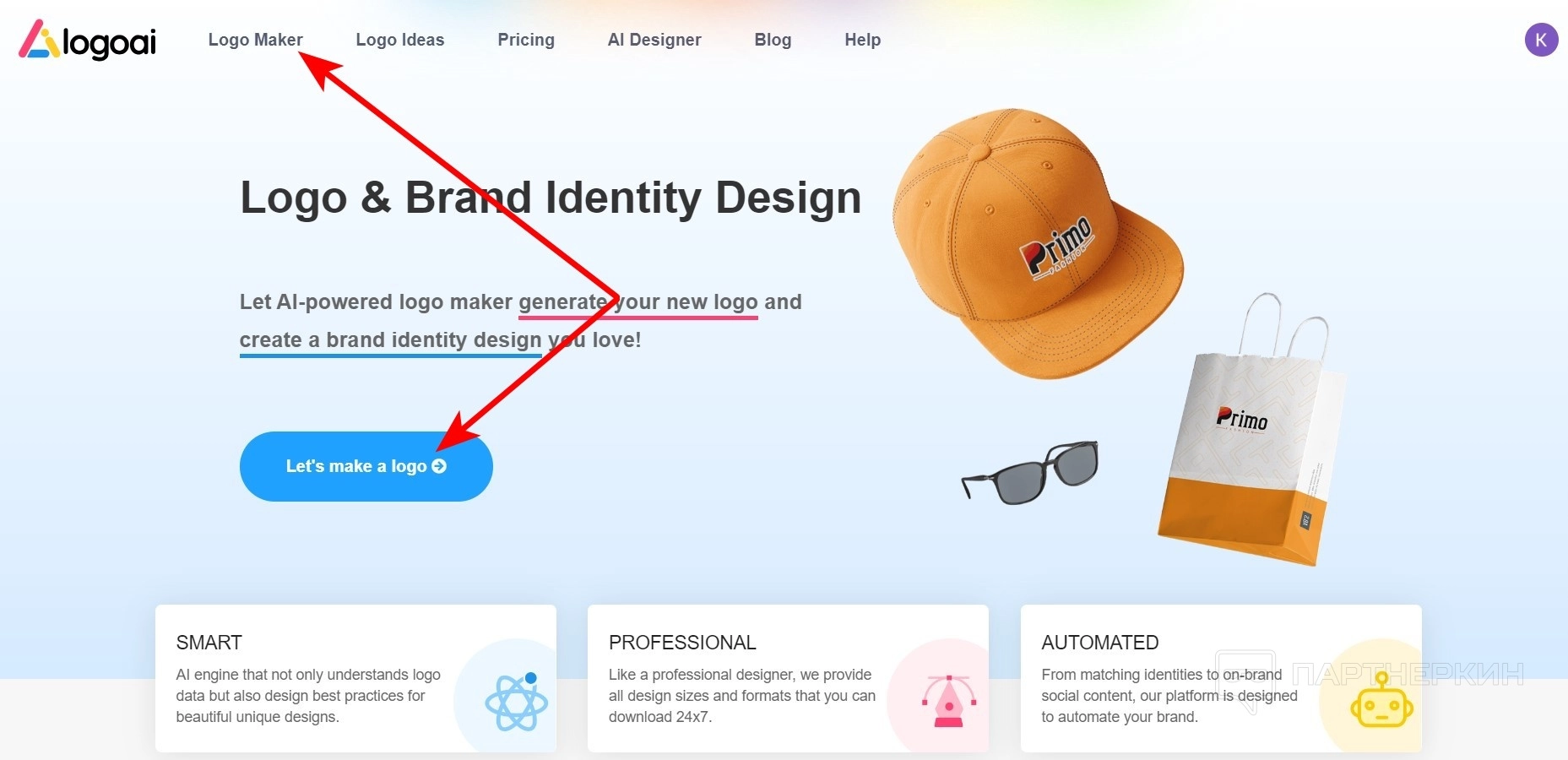Click the Primo shopping bag image

click(x=1250, y=431)
